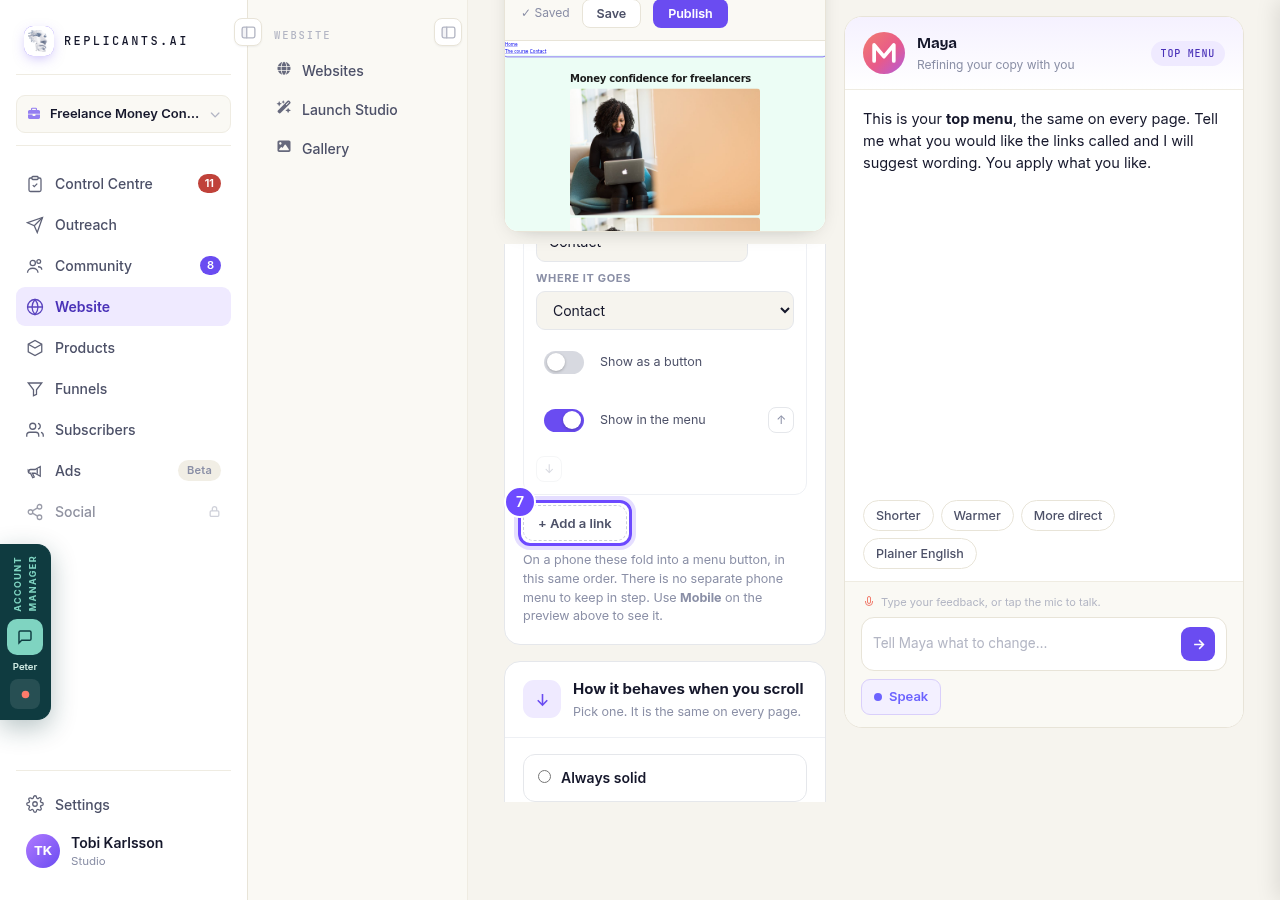Viewport: 1280px width, 900px height.
Task: Choose the Plainer English chip
Action: [920, 554]
